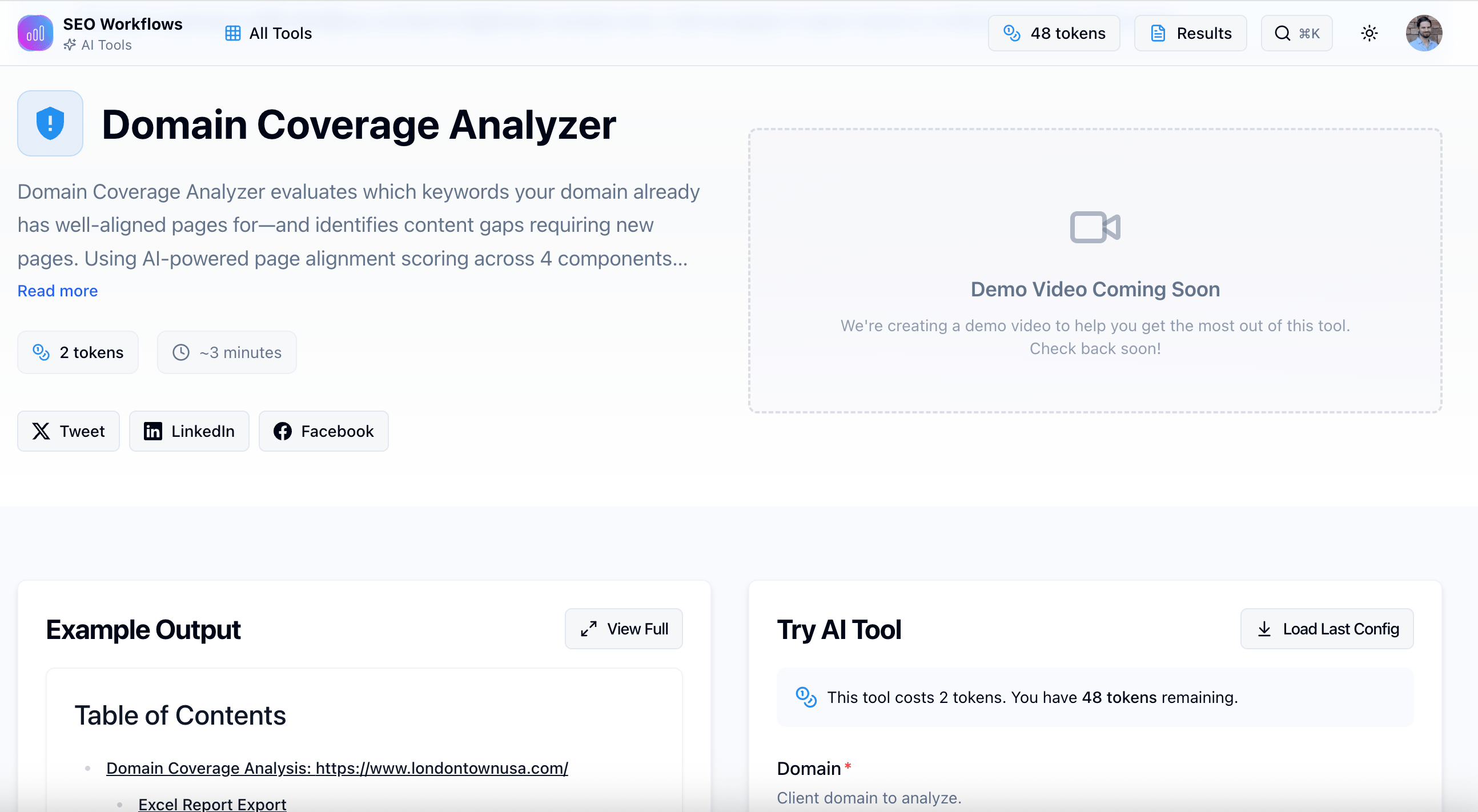Viewport: 1478px width, 812px height.
Task: Open search with the ⌘K button
Action: (x=1296, y=33)
